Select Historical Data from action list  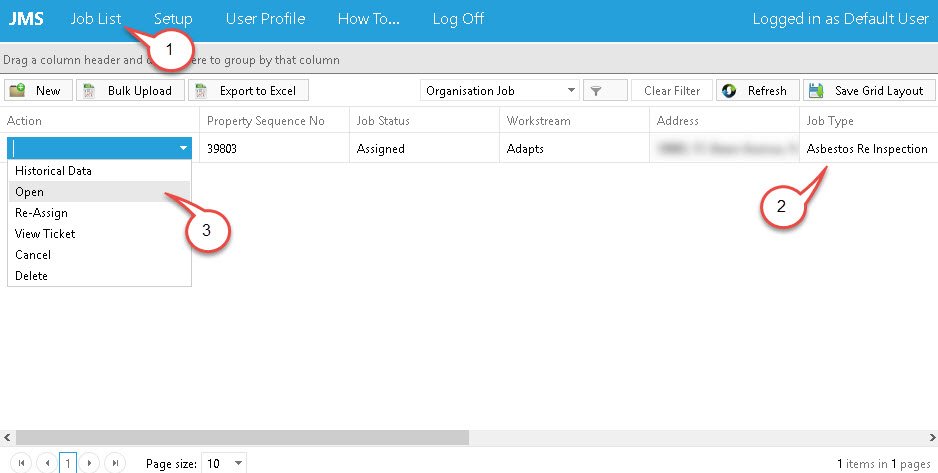[99, 170]
